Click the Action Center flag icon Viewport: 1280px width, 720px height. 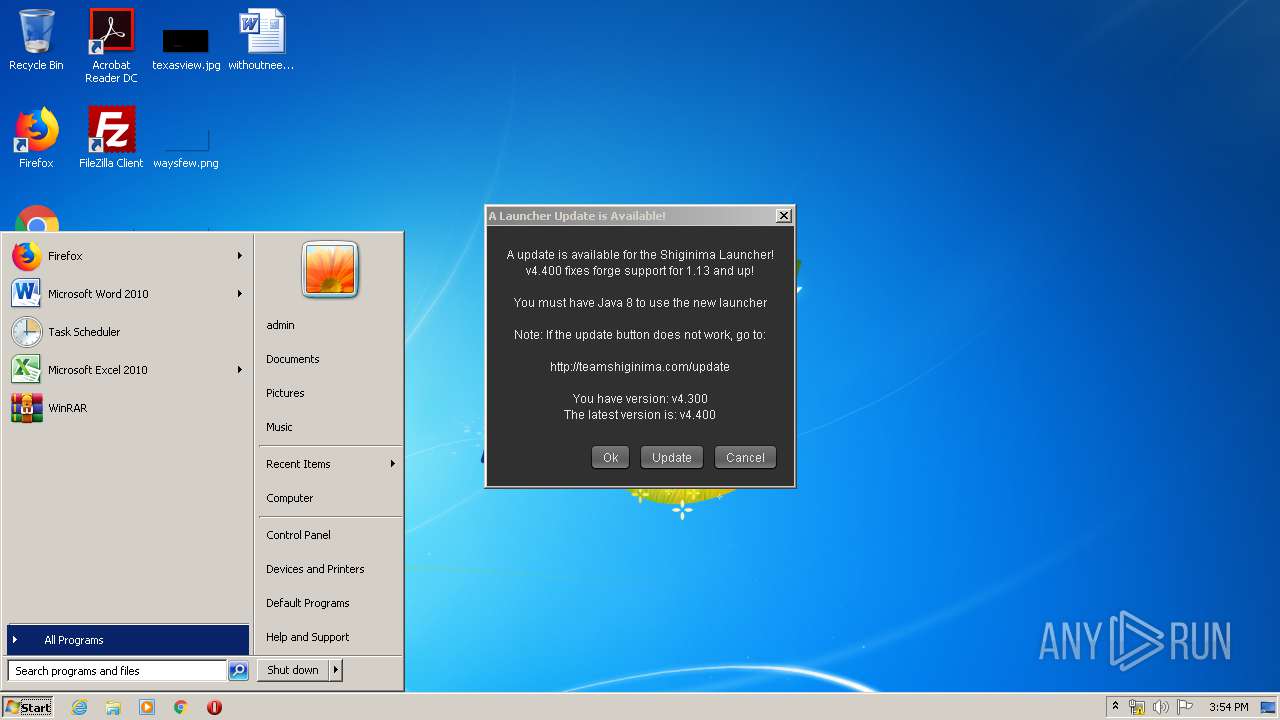click(1185, 707)
